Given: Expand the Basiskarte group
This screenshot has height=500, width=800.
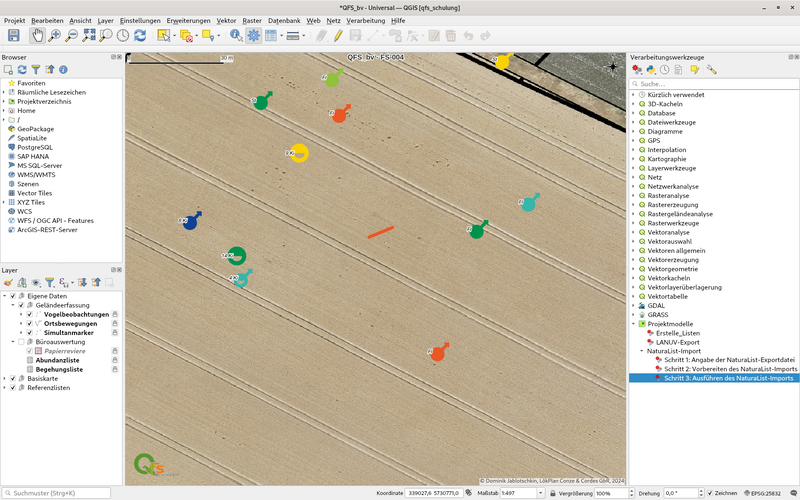Looking at the screenshot, I should (x=5, y=379).
